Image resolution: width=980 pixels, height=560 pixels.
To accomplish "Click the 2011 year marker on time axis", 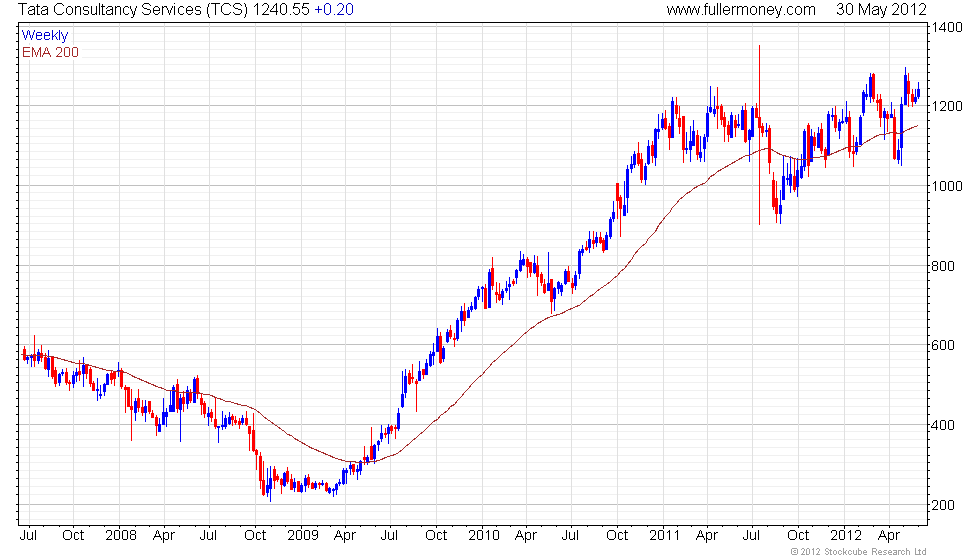I will coord(664,536).
